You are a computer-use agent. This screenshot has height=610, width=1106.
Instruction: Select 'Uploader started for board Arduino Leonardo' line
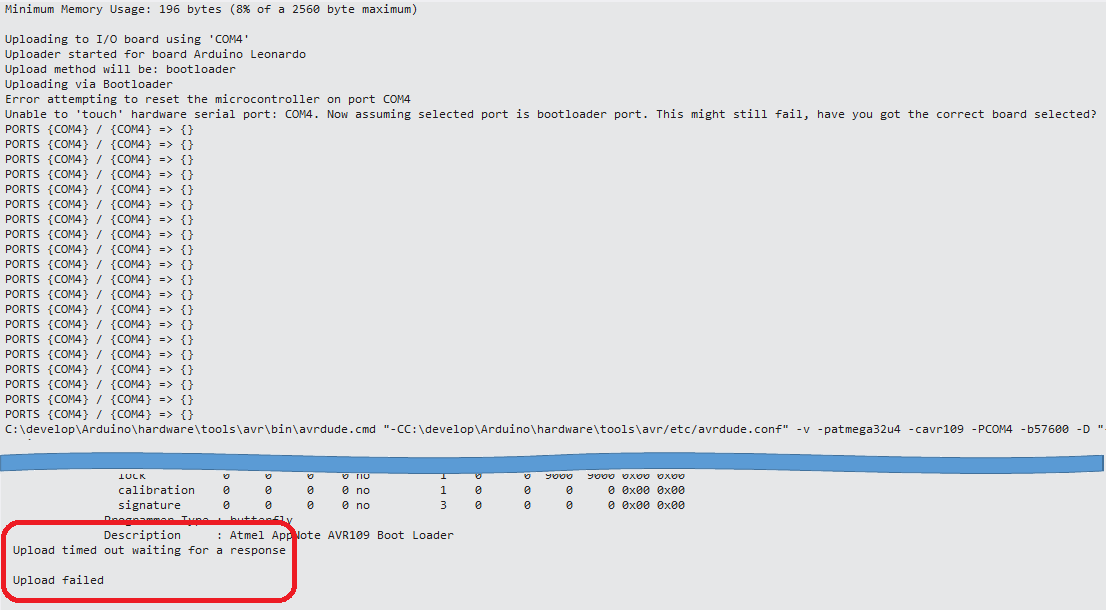pos(155,54)
